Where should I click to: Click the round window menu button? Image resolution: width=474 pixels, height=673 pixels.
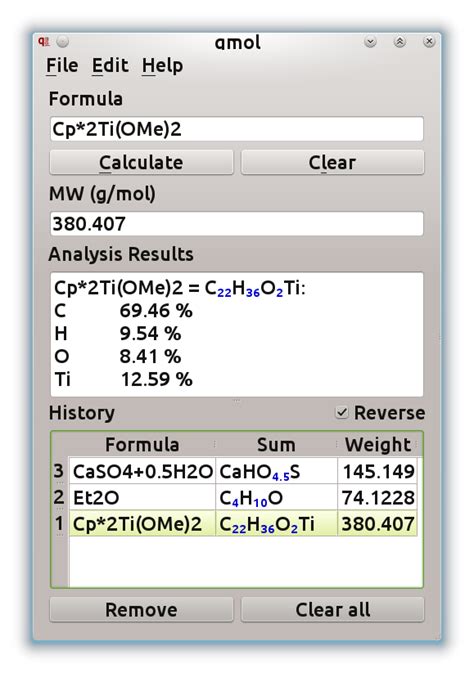[x=63, y=42]
